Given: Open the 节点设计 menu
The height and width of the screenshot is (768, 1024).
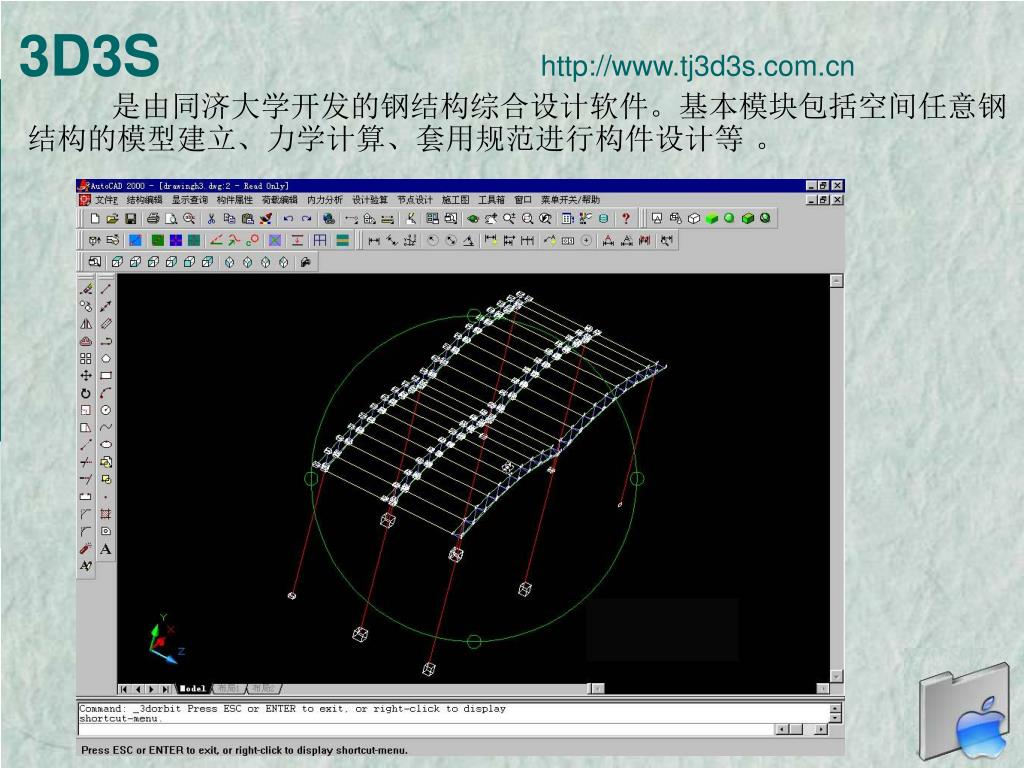Looking at the screenshot, I should point(415,200).
